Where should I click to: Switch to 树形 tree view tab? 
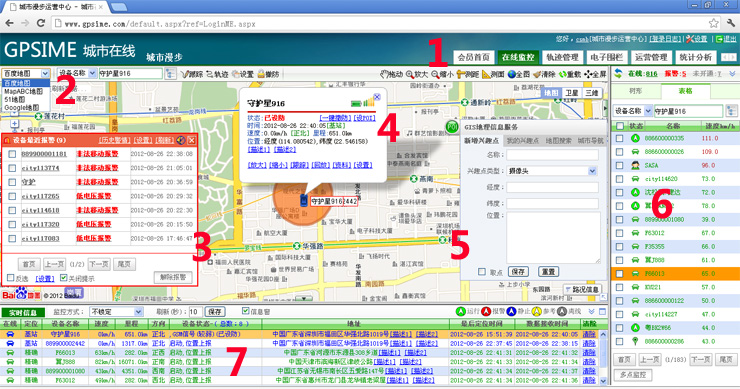coord(635,91)
